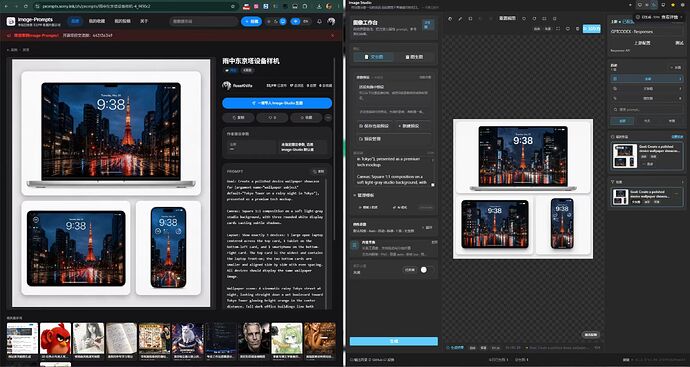Click the Image-Prompts search field
The height and width of the screenshot is (367, 690).
click(204, 22)
